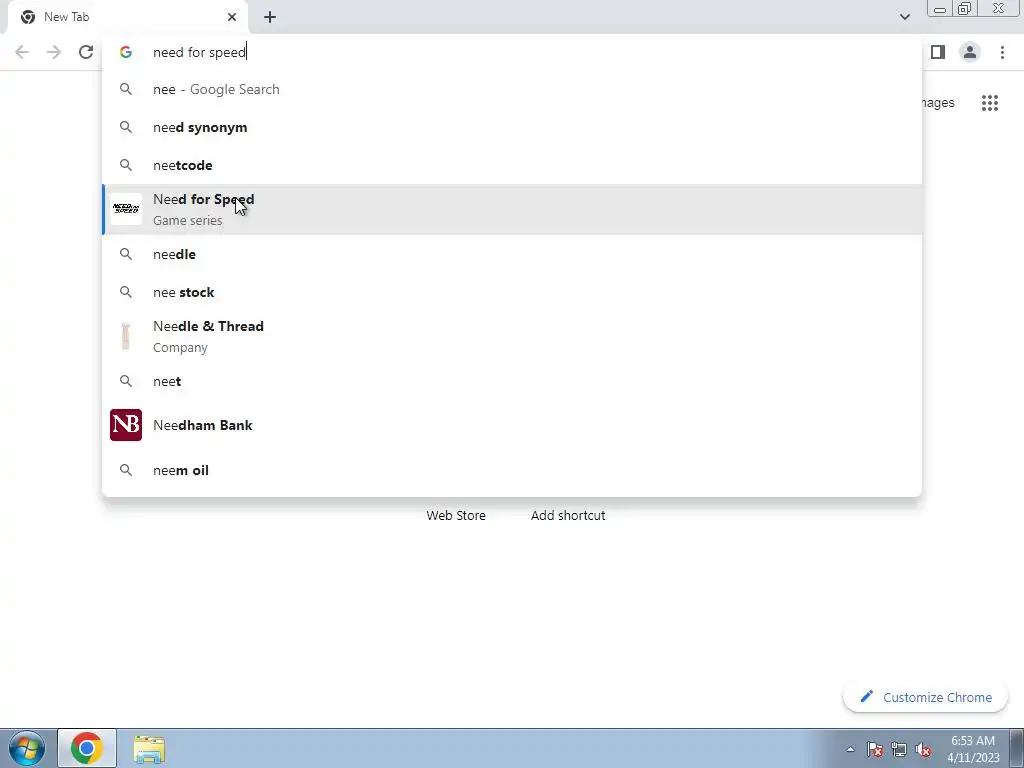Viewport: 1024px width, 768px height.
Task: Open the Google apps grid
Action: click(990, 103)
